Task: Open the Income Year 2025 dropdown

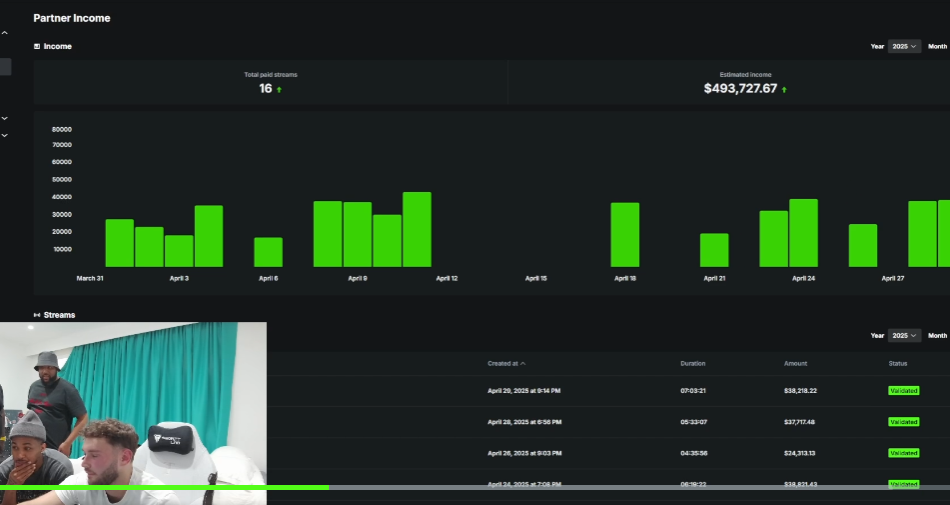Action: 904,46
